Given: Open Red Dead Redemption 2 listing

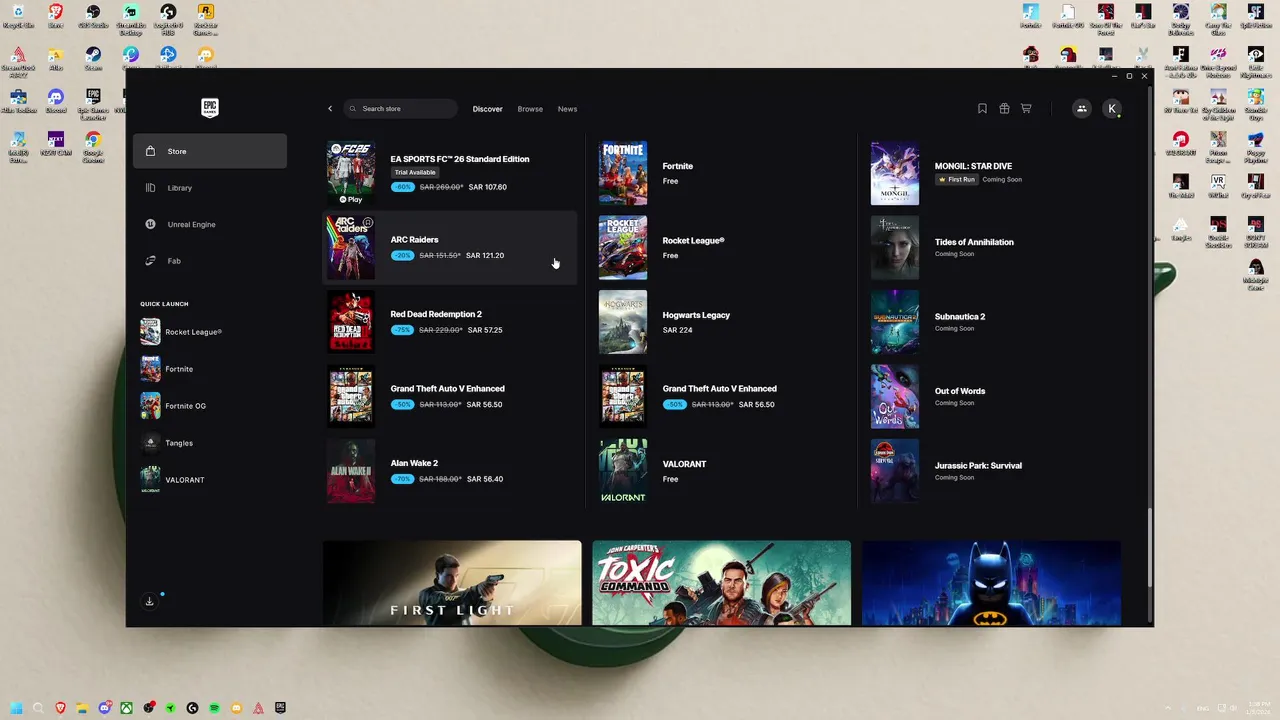Looking at the screenshot, I should click(x=450, y=322).
